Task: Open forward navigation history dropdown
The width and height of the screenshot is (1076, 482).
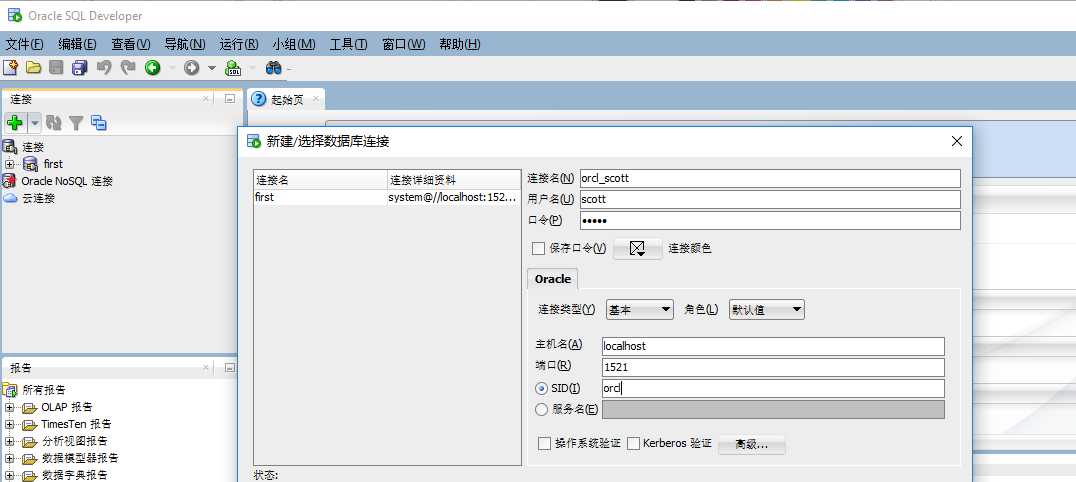Action: (x=211, y=68)
